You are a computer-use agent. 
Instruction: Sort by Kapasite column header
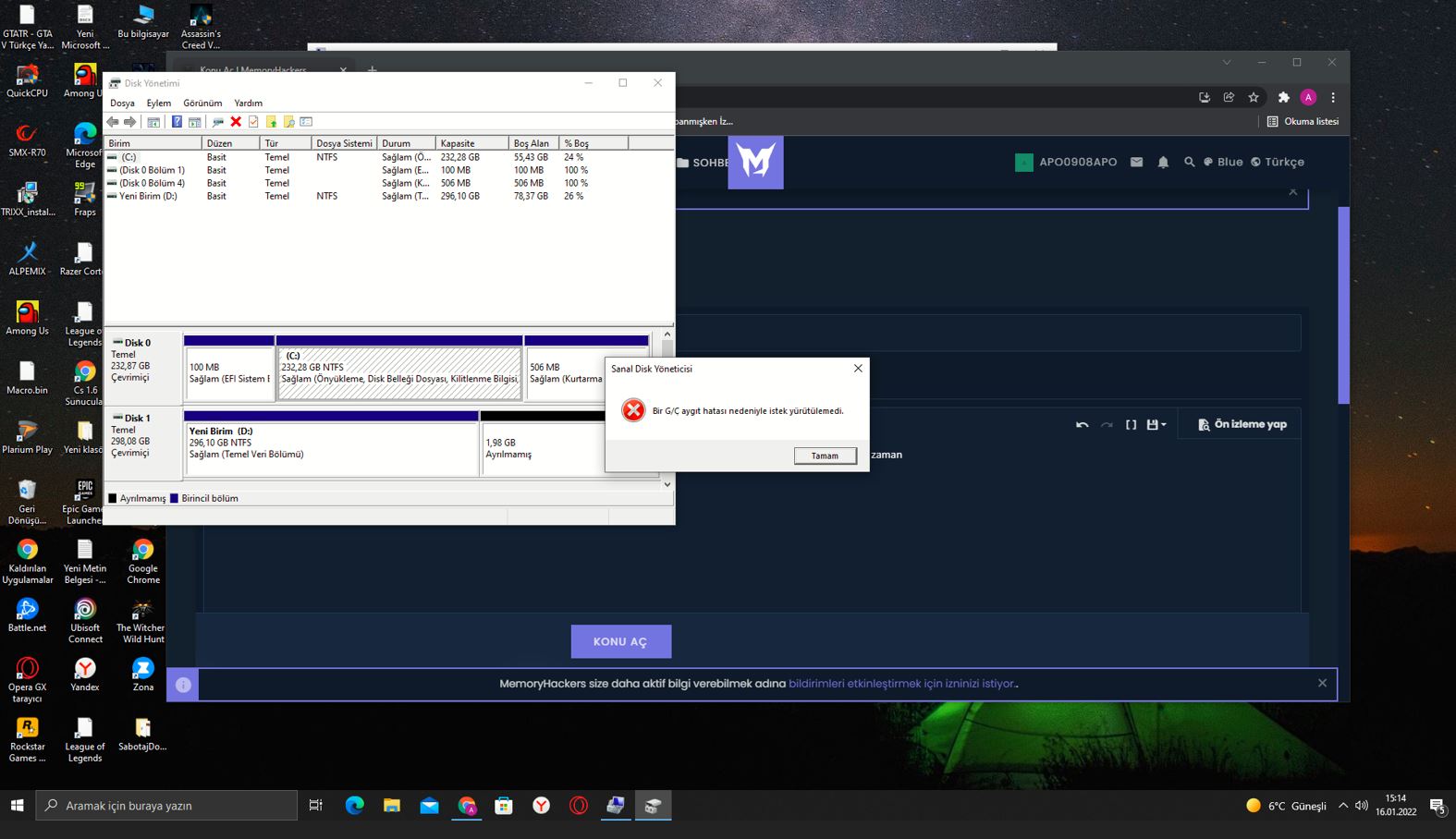coord(471,143)
